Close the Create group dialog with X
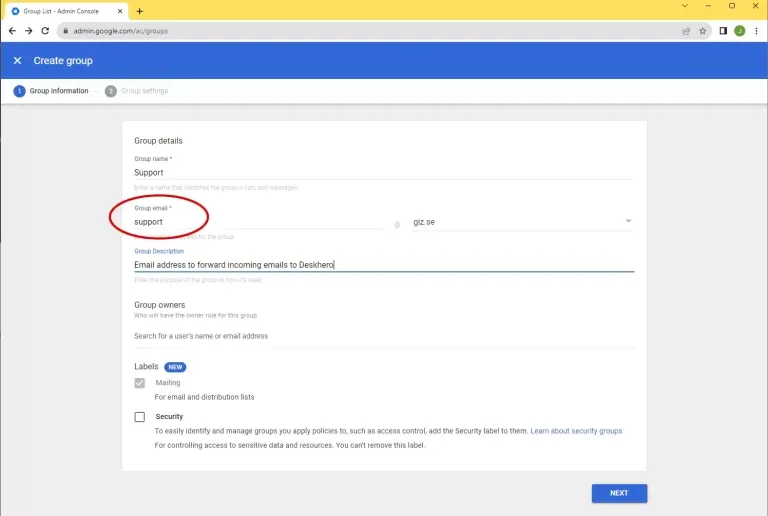The height and width of the screenshot is (516, 768). point(18,60)
